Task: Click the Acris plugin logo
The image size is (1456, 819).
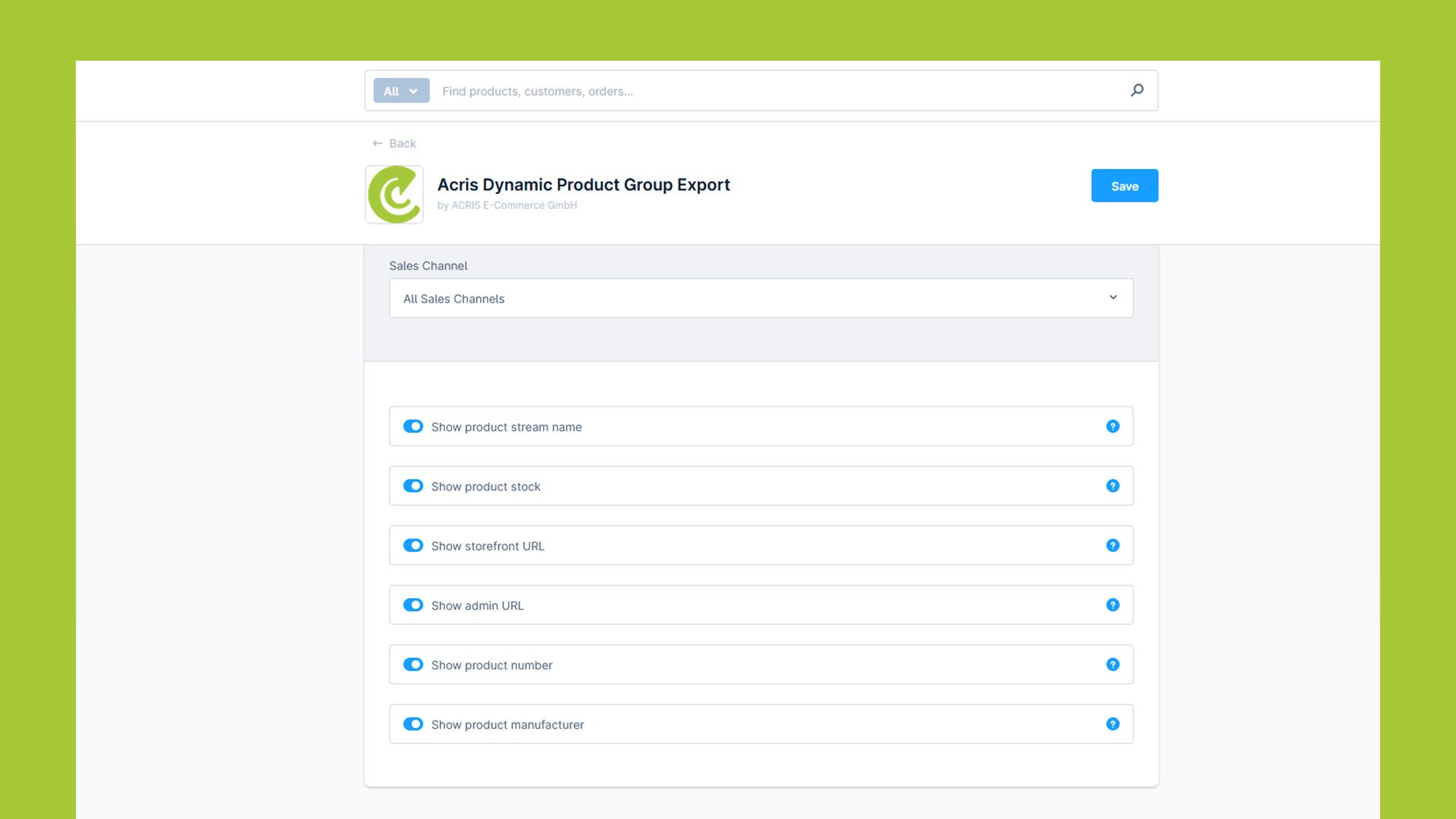Action: pyautogui.click(x=394, y=195)
